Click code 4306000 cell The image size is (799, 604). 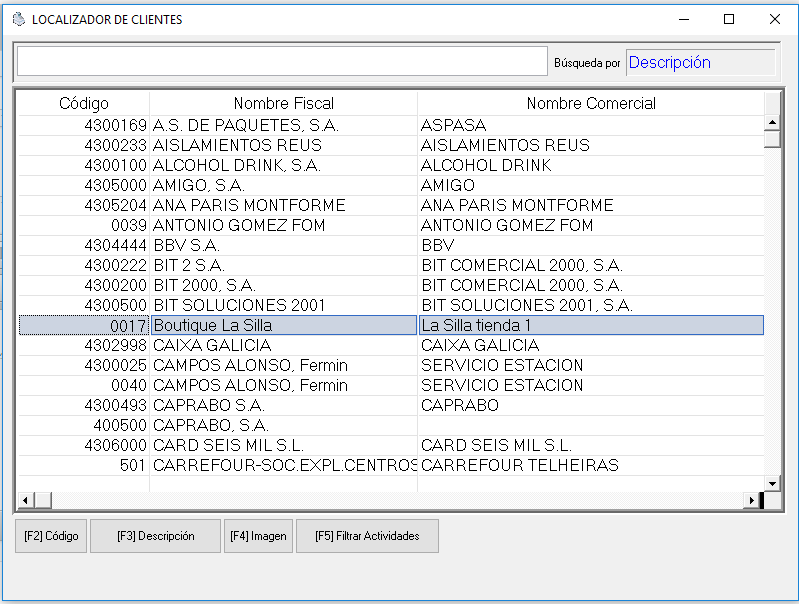[x=84, y=445]
